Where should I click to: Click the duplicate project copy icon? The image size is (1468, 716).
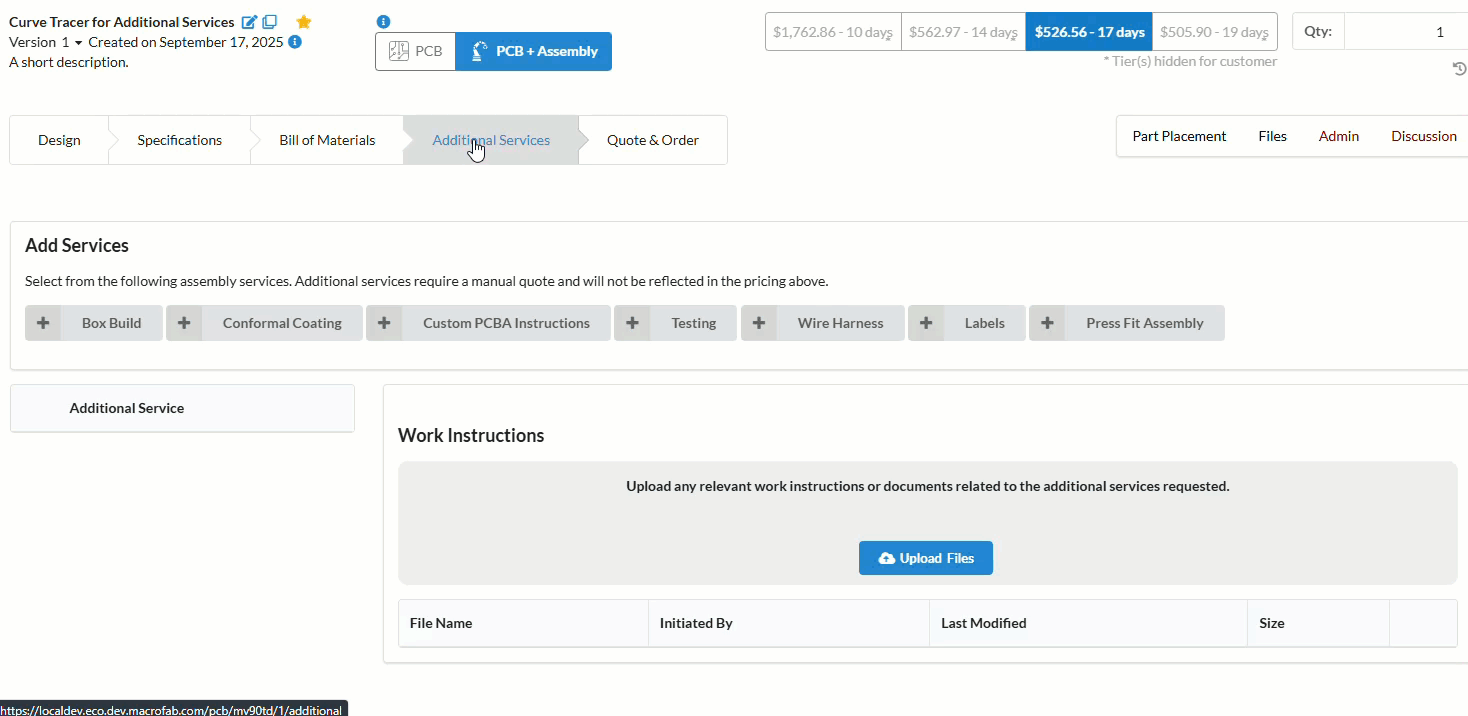(270, 22)
